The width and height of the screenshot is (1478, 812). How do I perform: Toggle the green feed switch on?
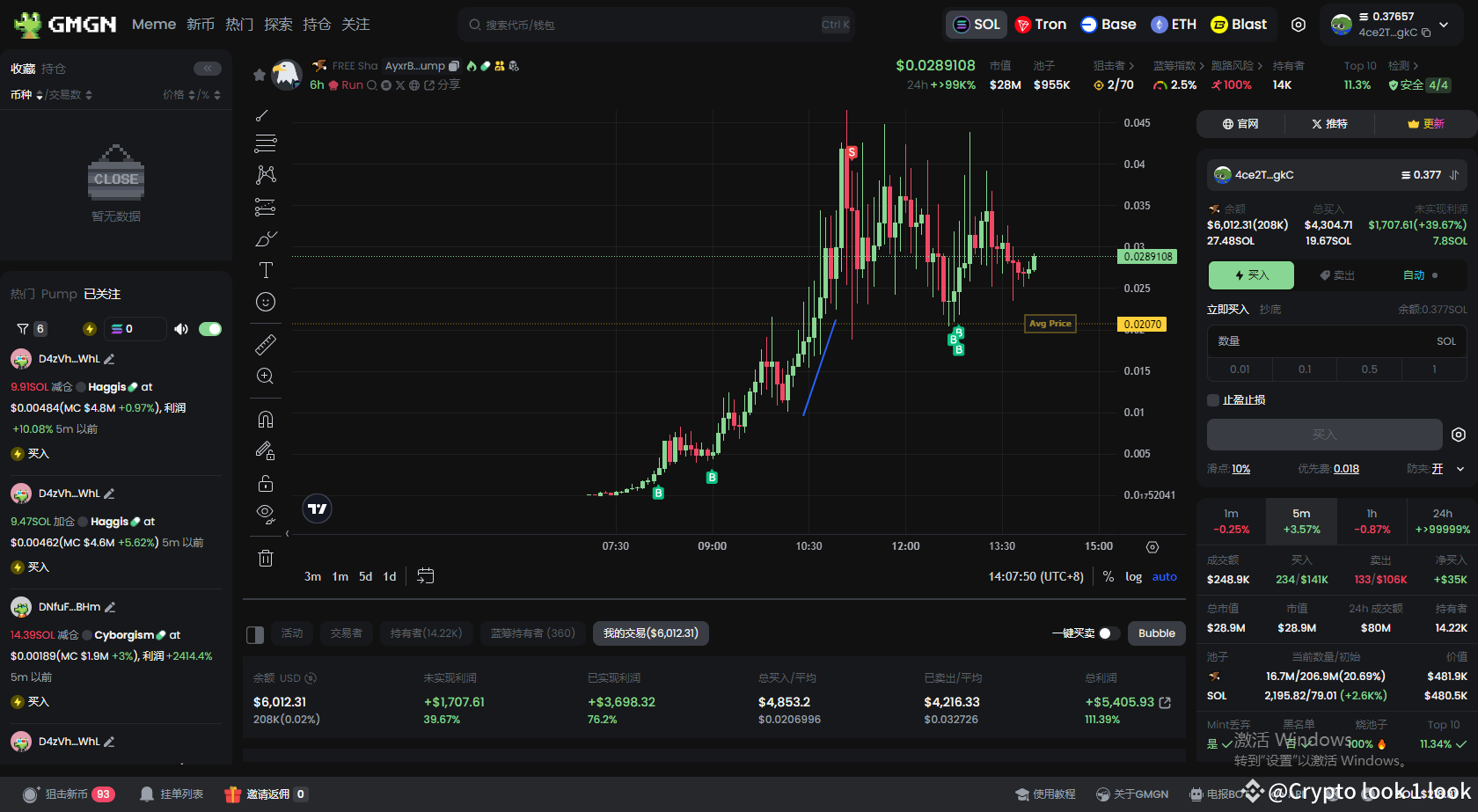[210, 329]
